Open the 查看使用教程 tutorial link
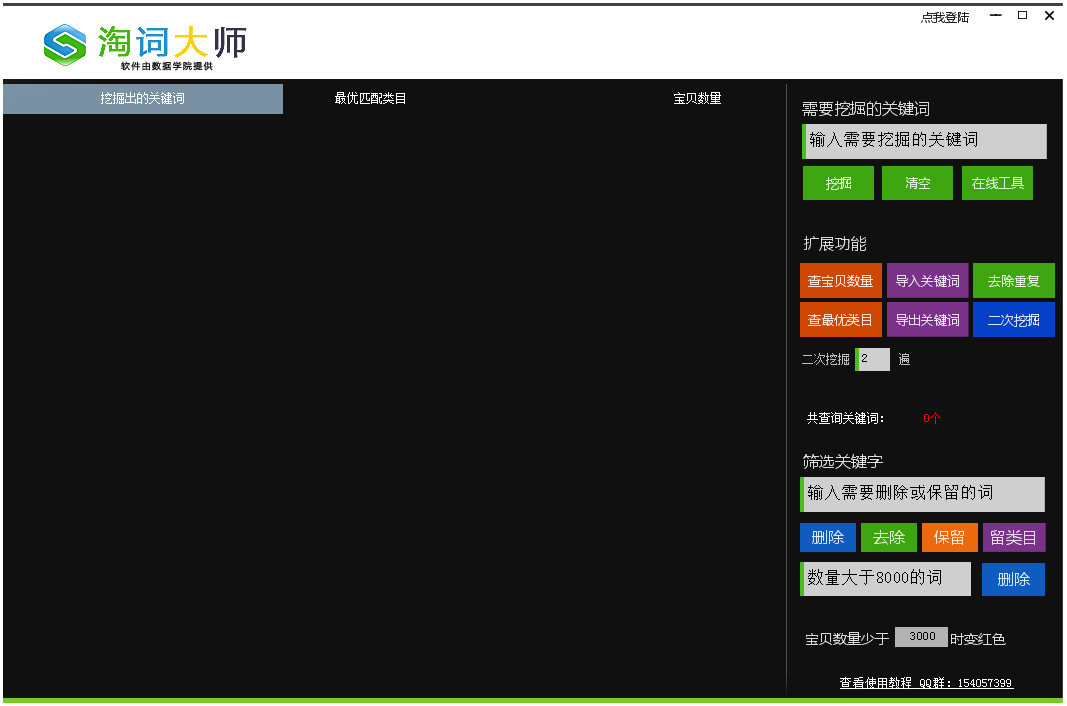 tap(875, 683)
